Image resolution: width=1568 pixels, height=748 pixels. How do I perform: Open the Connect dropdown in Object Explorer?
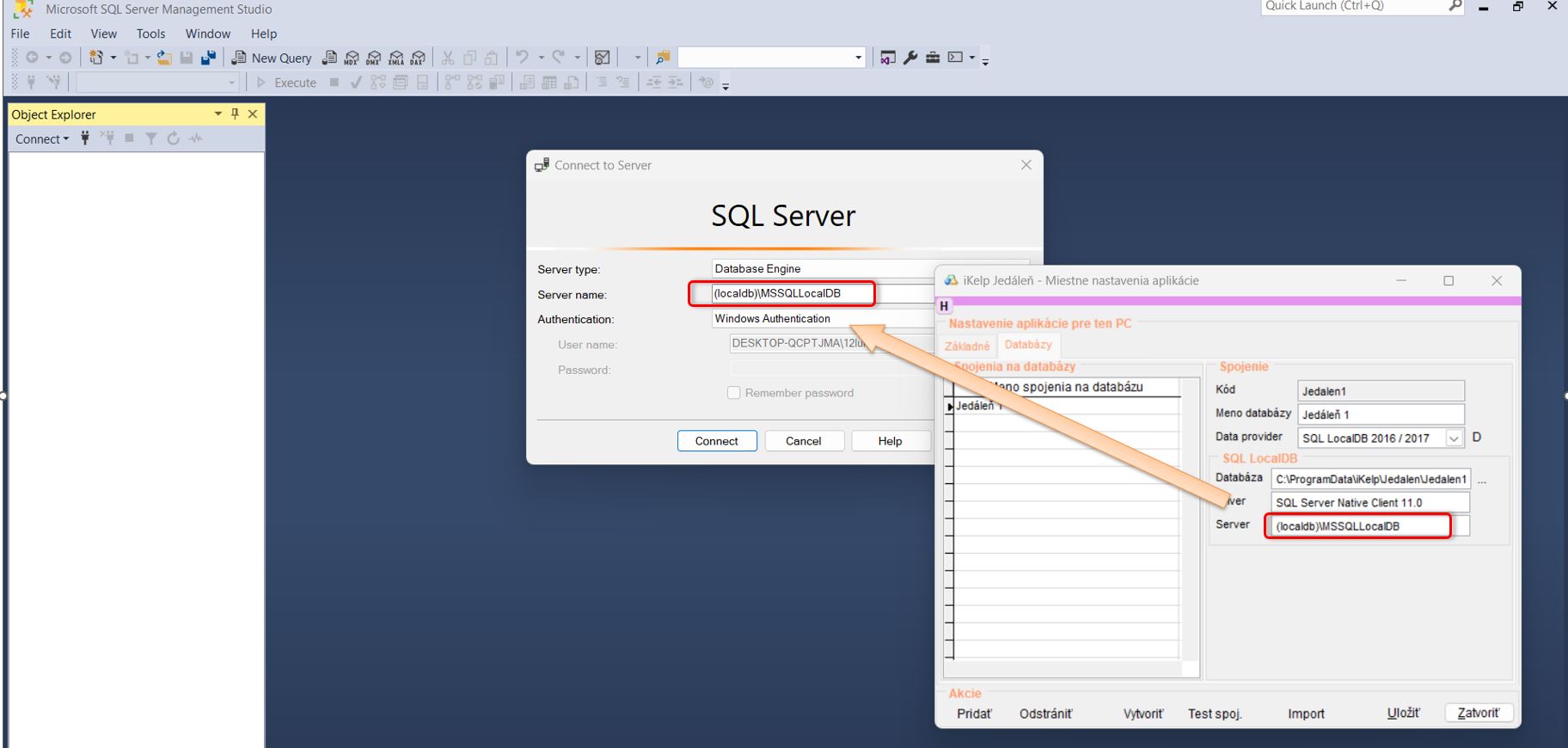tap(42, 138)
